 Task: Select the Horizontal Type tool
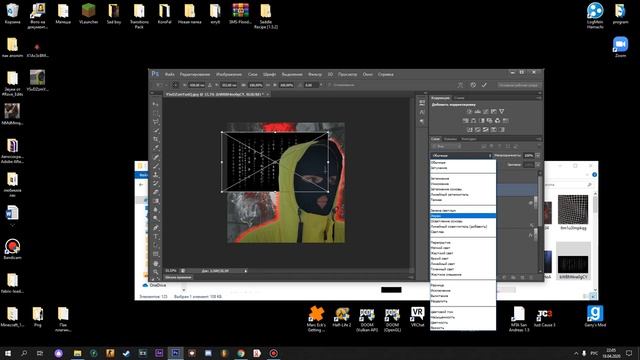click(156, 236)
